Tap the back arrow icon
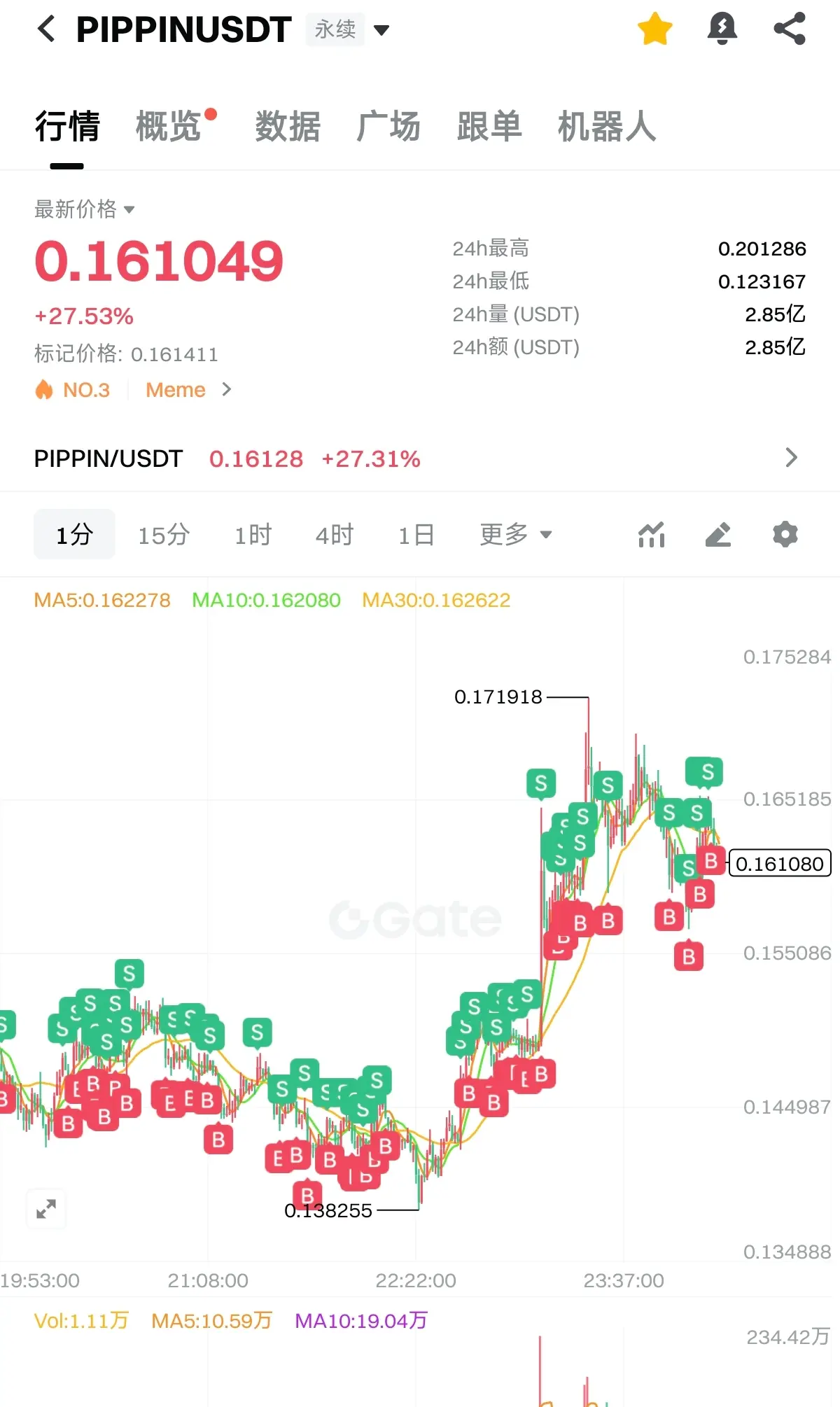This screenshot has width=840, height=1407. (x=46, y=29)
